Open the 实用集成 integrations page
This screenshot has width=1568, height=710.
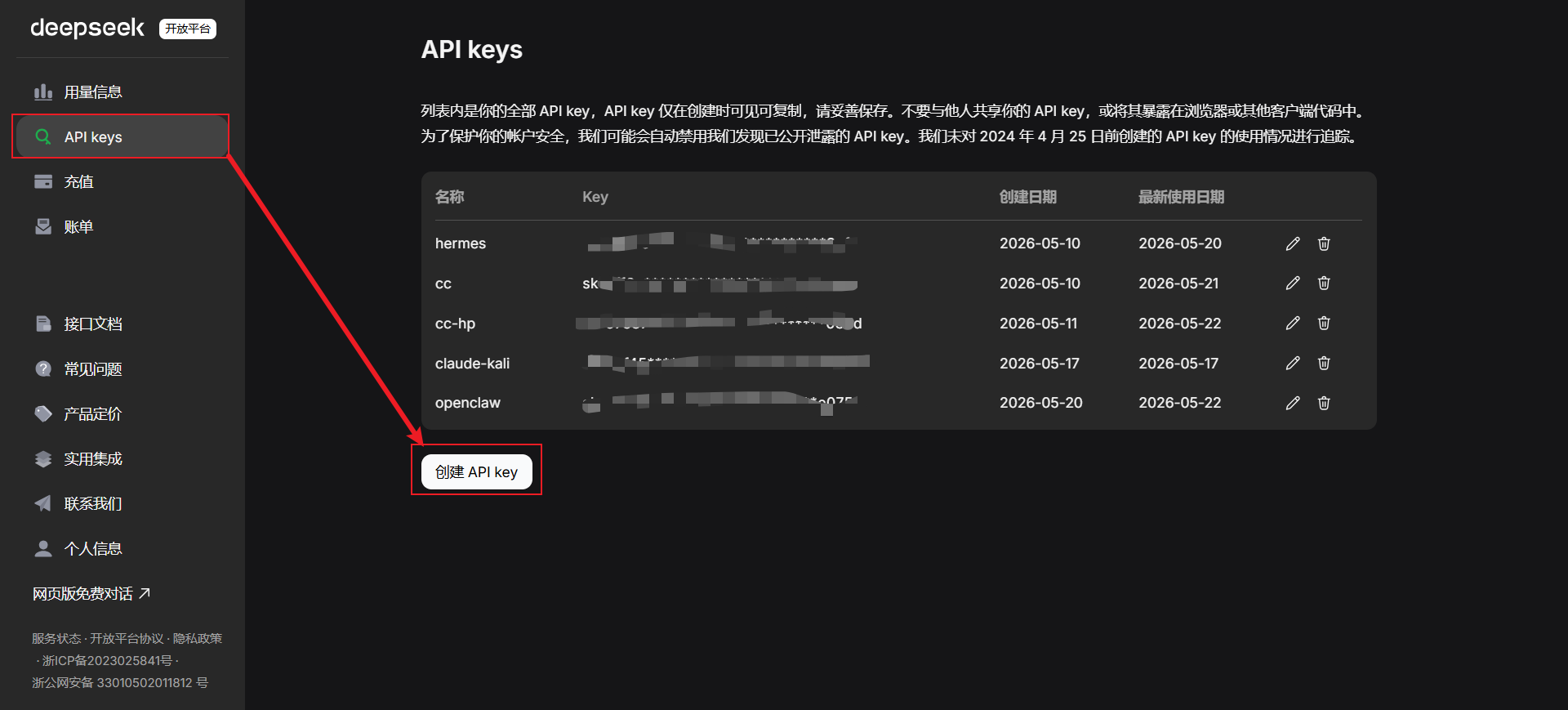(122, 458)
